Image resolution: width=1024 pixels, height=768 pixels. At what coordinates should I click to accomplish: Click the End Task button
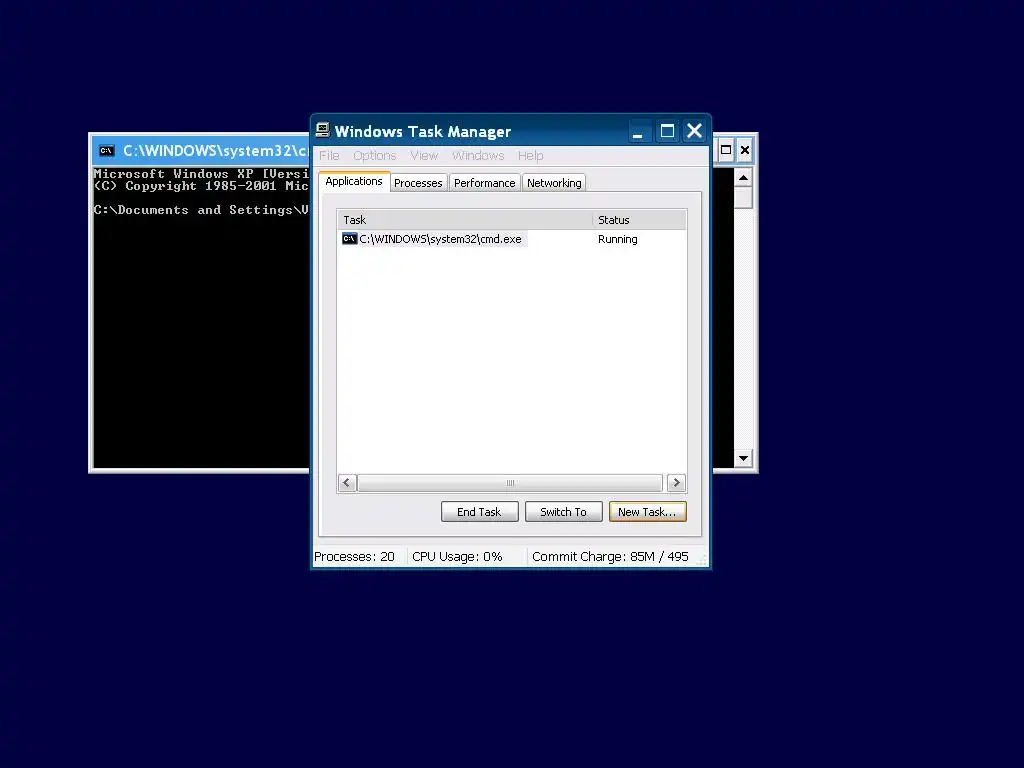pos(479,512)
